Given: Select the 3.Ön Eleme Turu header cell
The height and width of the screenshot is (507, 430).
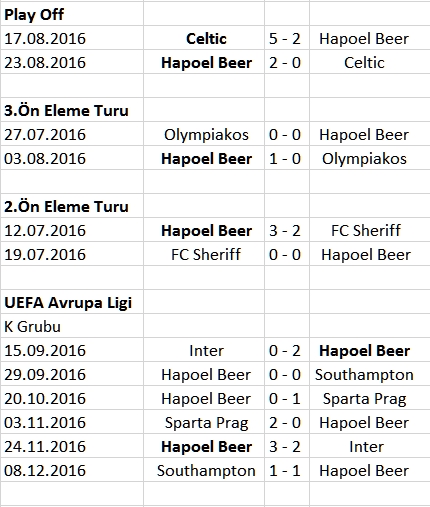Looking at the screenshot, I should pyautogui.click(x=72, y=110).
